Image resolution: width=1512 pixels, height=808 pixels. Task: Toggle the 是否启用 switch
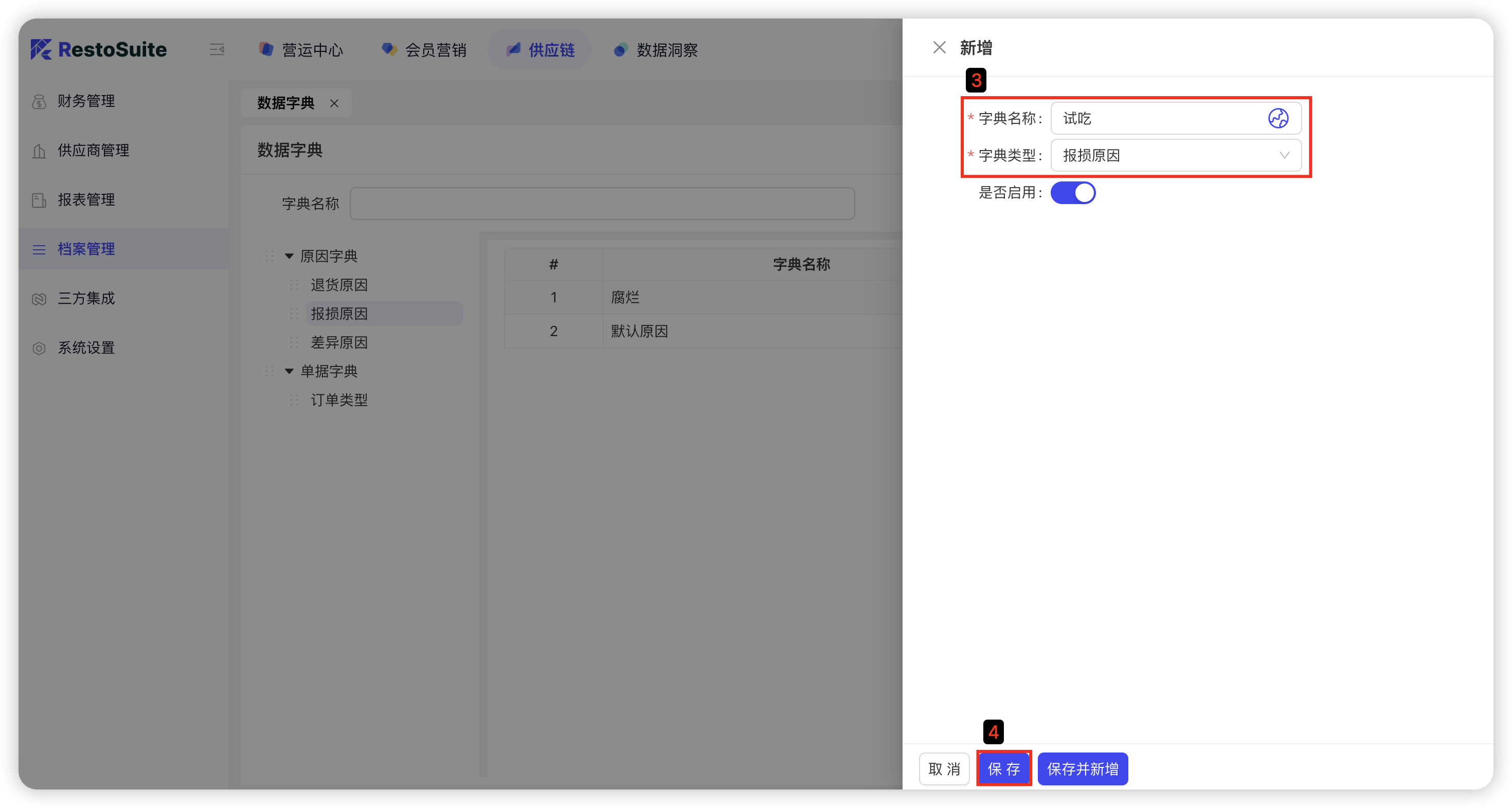[1072, 192]
